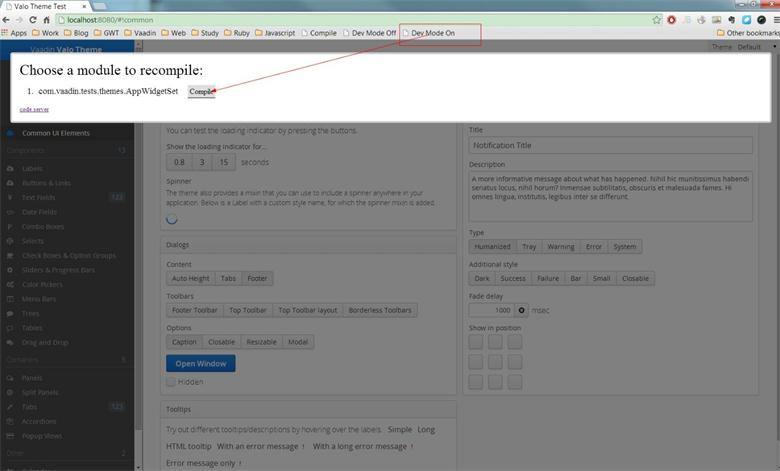Click the browser back arrow
The width and height of the screenshot is (780, 471).
coord(7,19)
